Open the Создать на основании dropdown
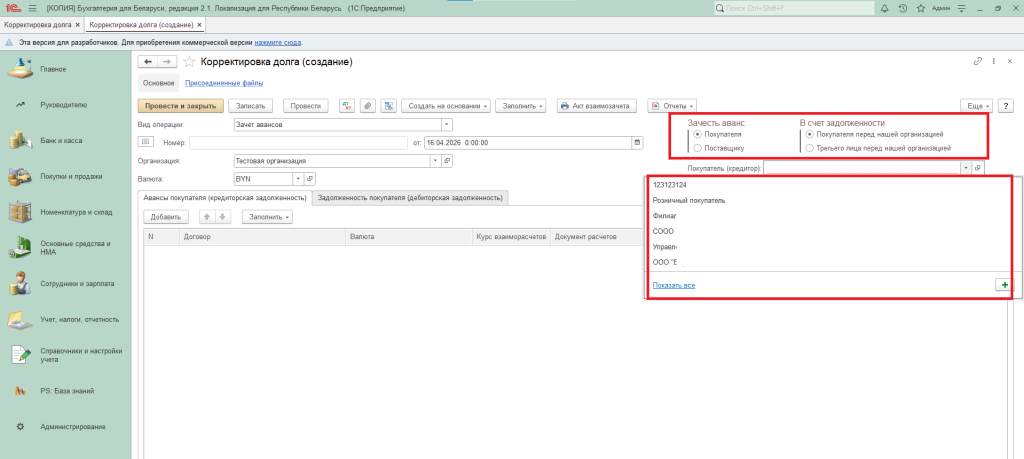Viewport: 1024px width, 459px height. click(447, 105)
